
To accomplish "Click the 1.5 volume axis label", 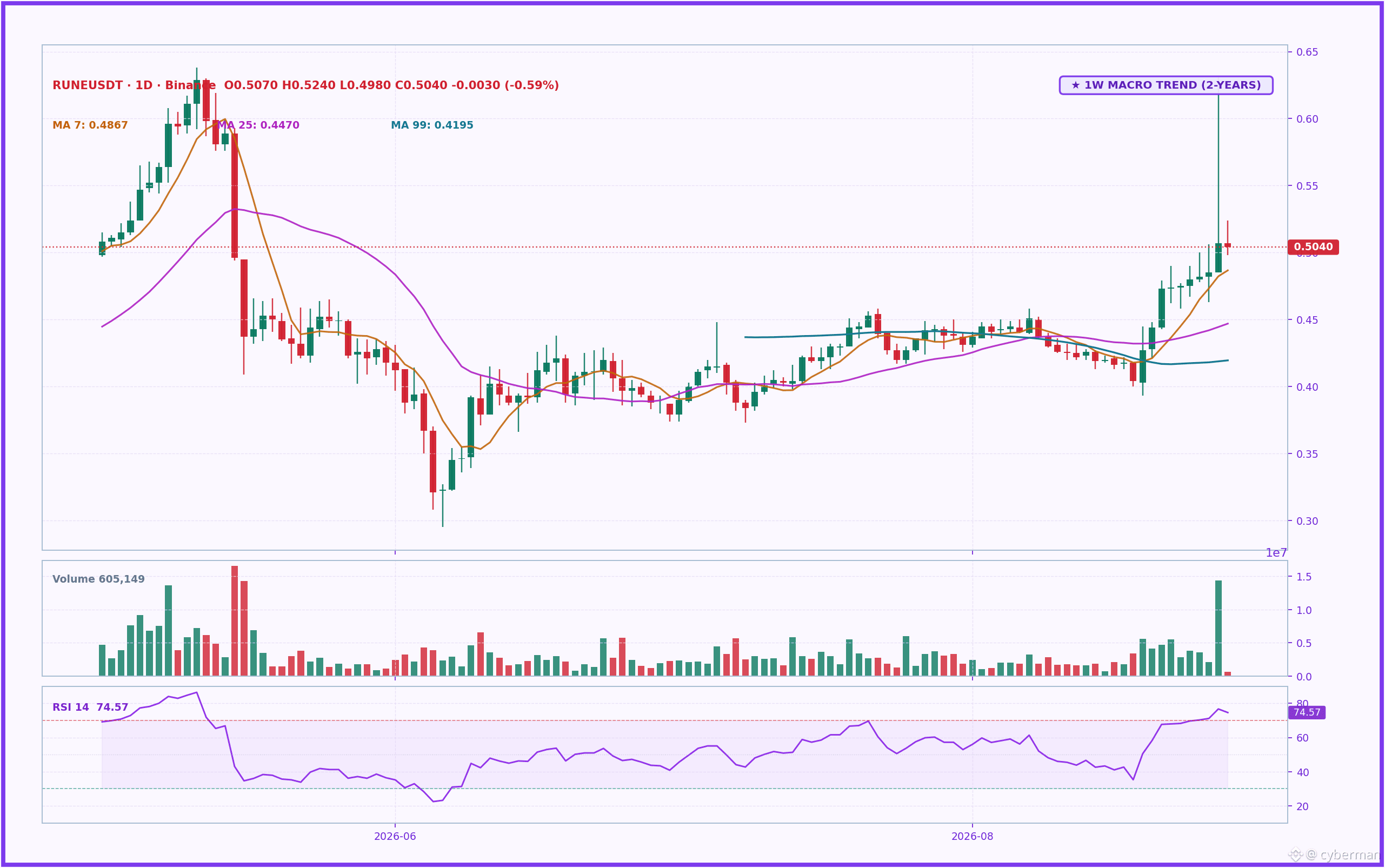I will 1304,577.
